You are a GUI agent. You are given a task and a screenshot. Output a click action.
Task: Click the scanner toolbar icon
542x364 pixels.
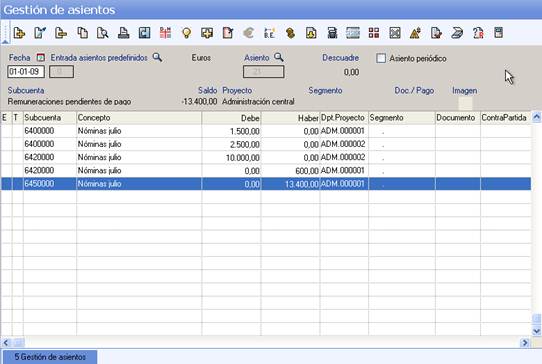point(457,33)
